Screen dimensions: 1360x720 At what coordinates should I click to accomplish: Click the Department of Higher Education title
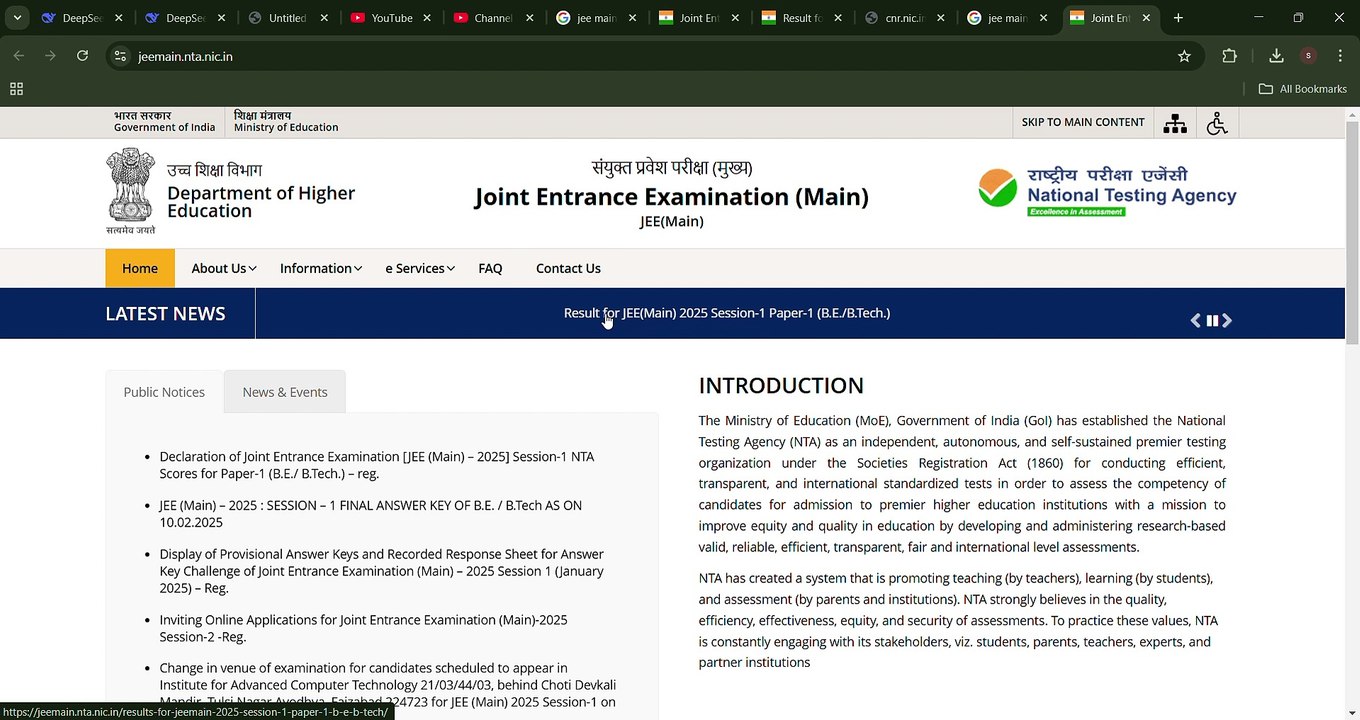pyautogui.click(x=261, y=201)
